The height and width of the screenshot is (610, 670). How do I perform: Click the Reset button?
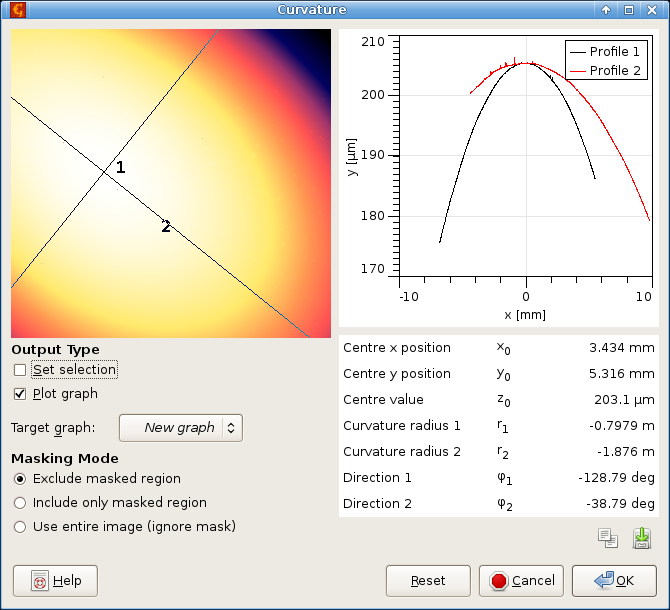click(x=428, y=581)
